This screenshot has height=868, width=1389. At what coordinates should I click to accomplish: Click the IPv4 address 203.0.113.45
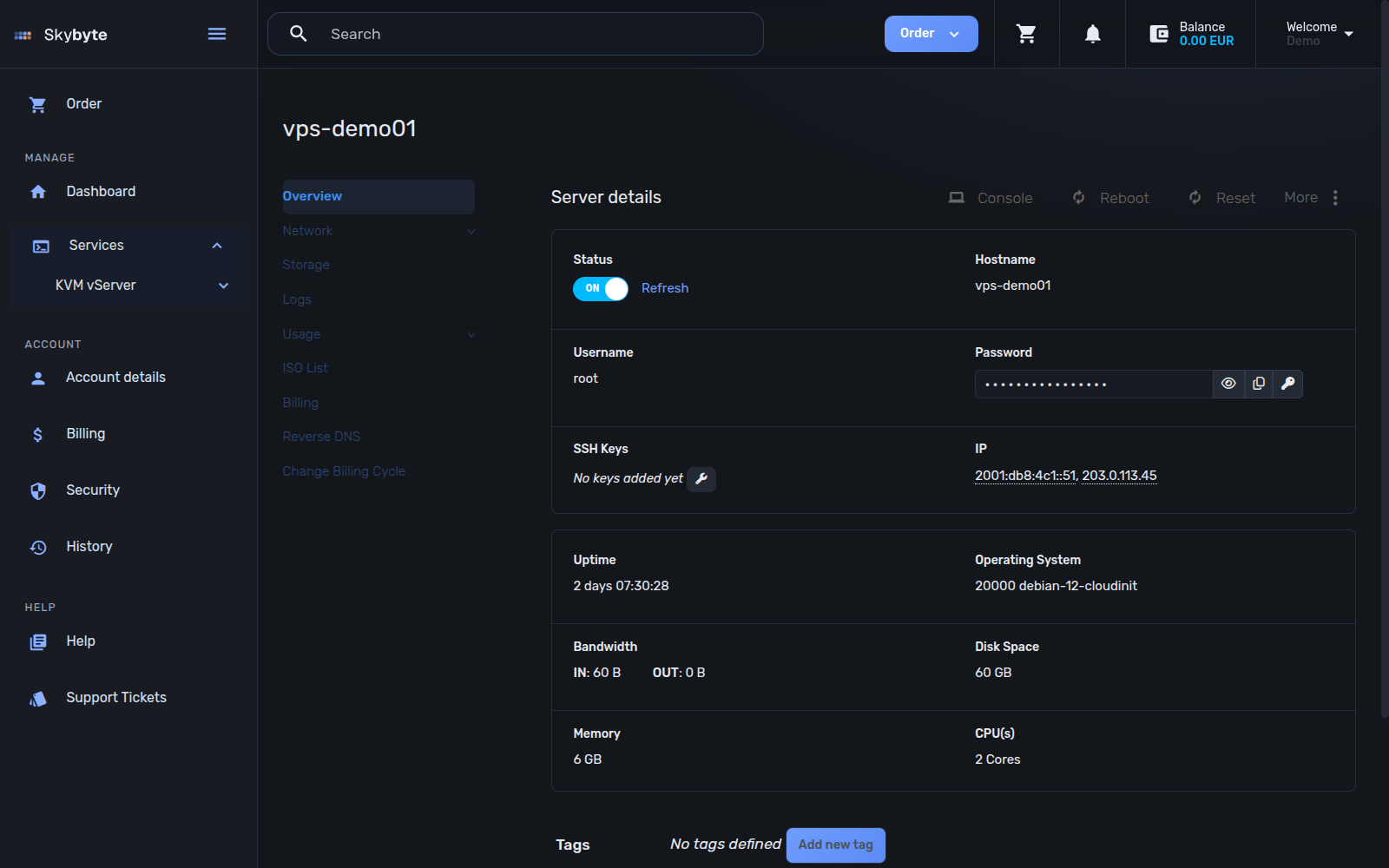tap(1119, 476)
